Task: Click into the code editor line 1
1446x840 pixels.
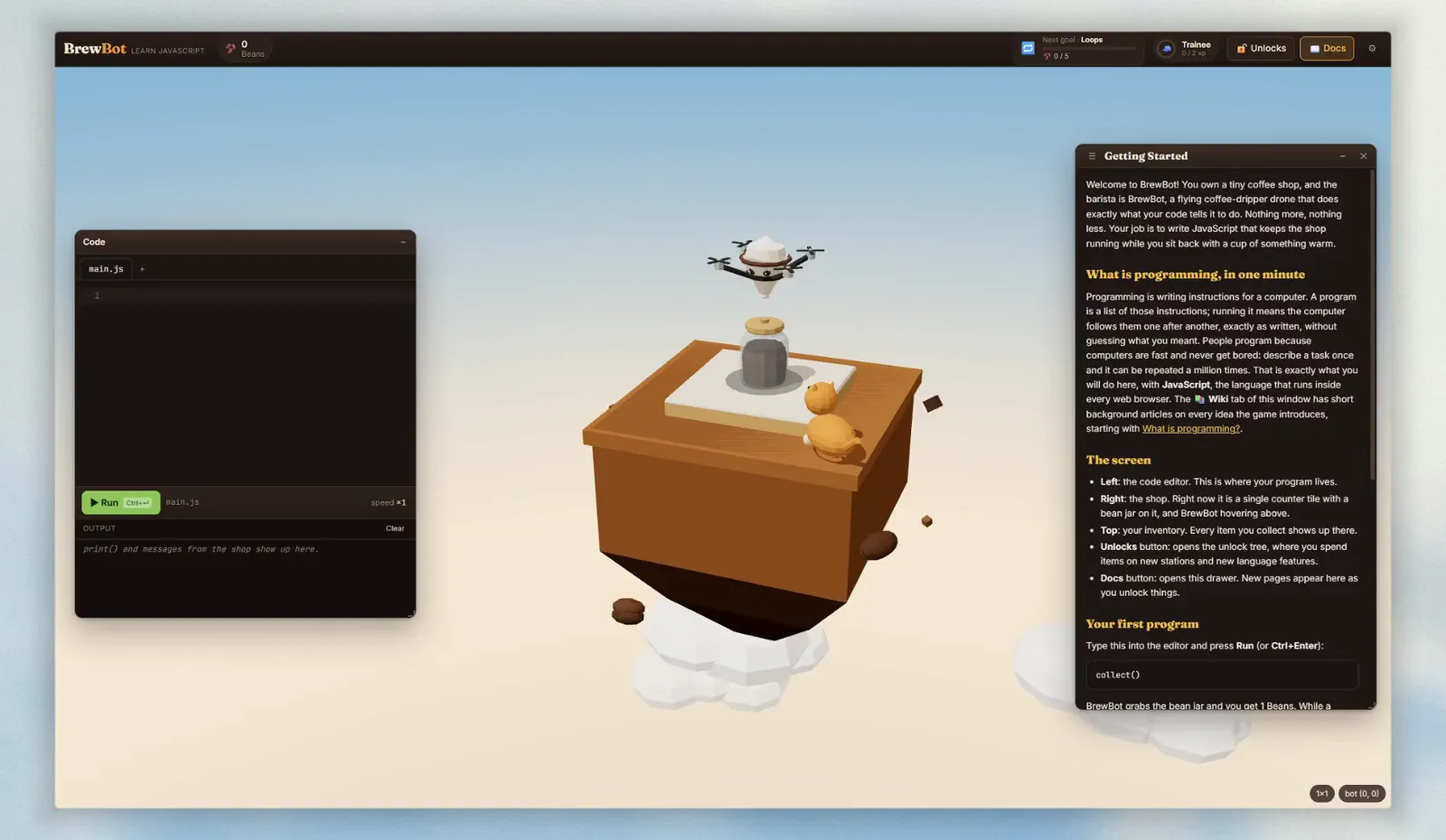Action: click(249, 295)
